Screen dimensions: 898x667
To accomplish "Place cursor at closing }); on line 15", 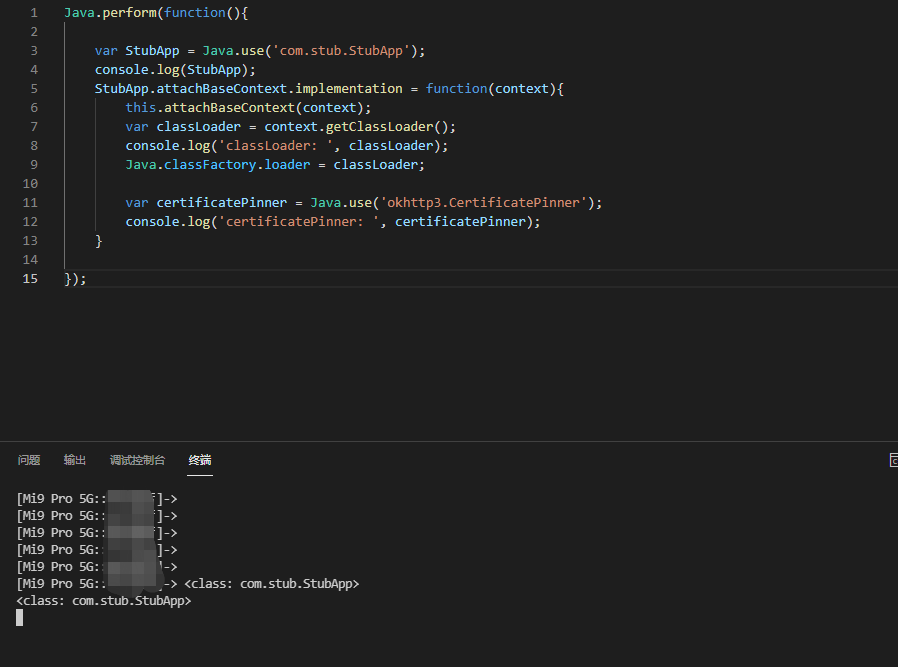I will (75, 279).
